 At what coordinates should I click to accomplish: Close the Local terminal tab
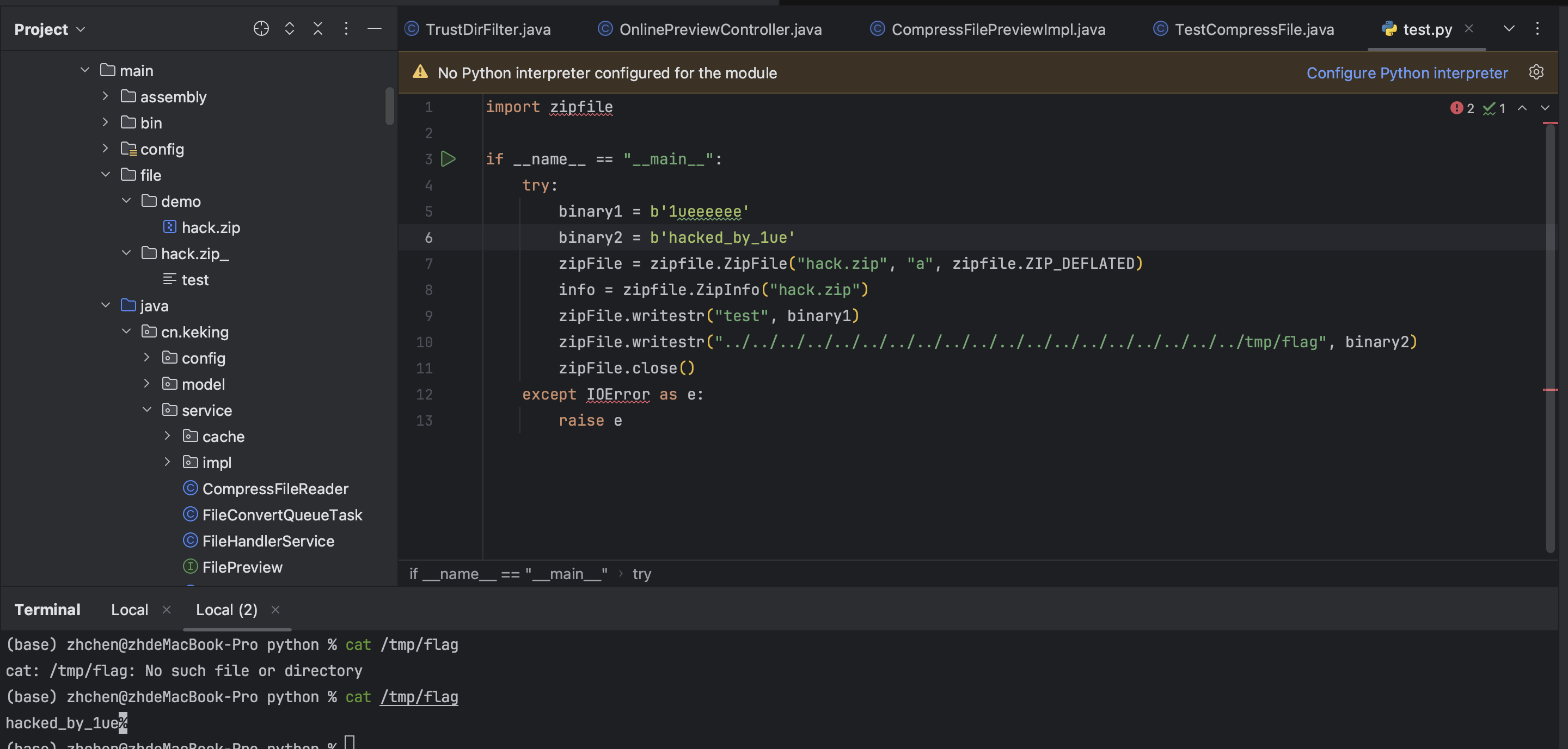coord(166,610)
